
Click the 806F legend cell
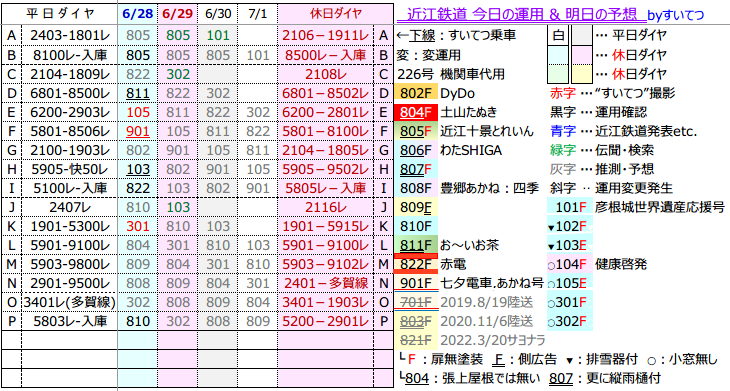[416, 150]
